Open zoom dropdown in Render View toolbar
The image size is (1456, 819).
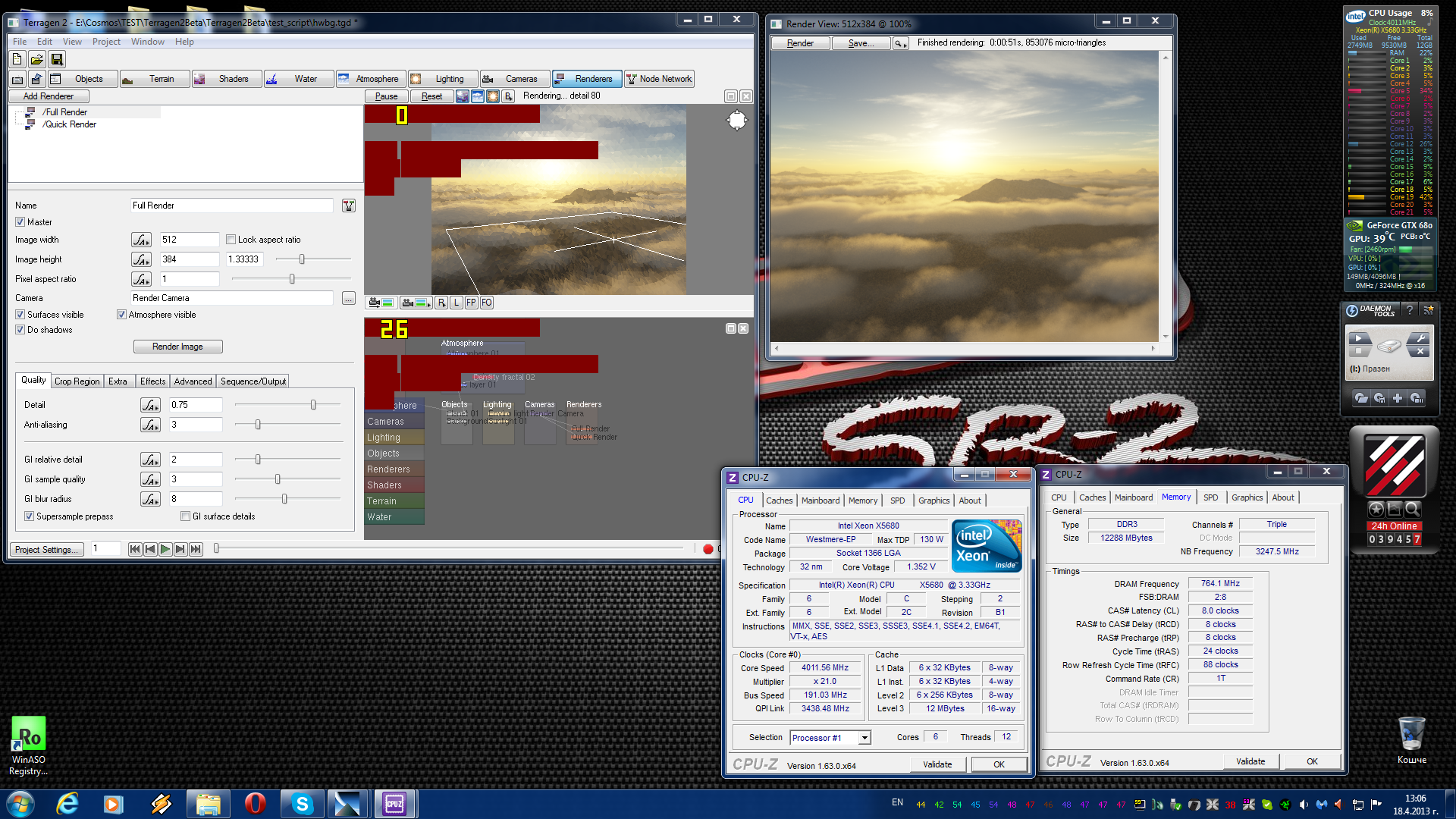pyautogui.click(x=900, y=43)
